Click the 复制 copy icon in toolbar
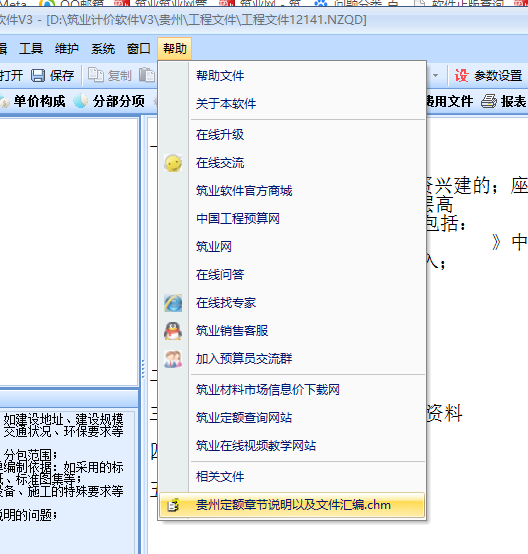The height and width of the screenshot is (554, 528). pos(95,75)
